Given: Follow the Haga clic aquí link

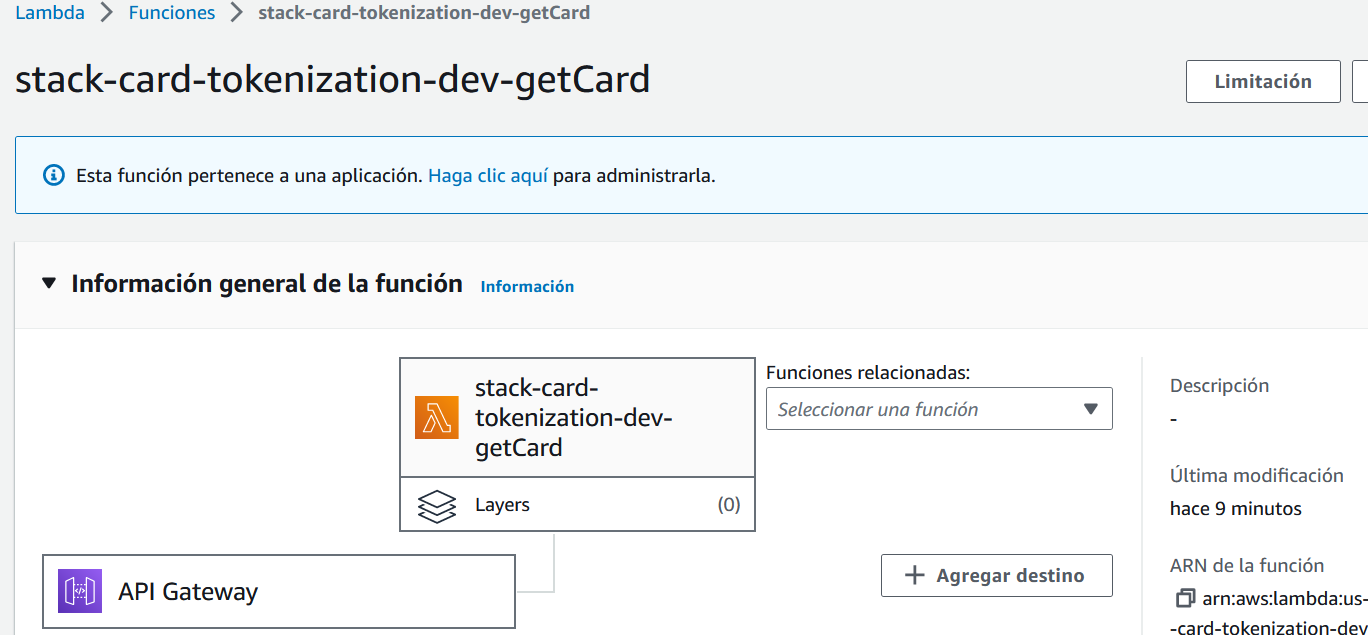Looking at the screenshot, I should [x=487, y=174].
